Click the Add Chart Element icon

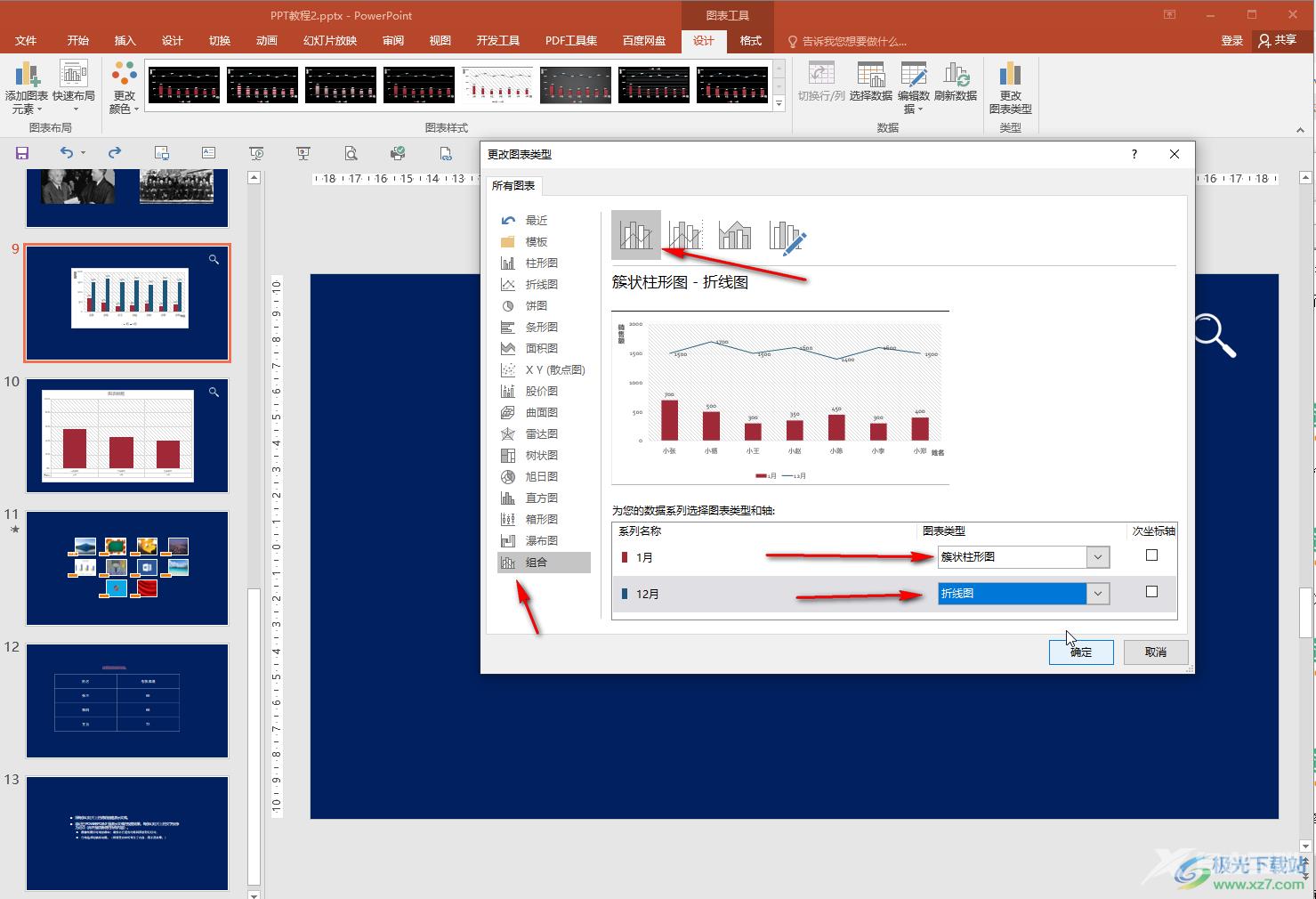click(26, 87)
